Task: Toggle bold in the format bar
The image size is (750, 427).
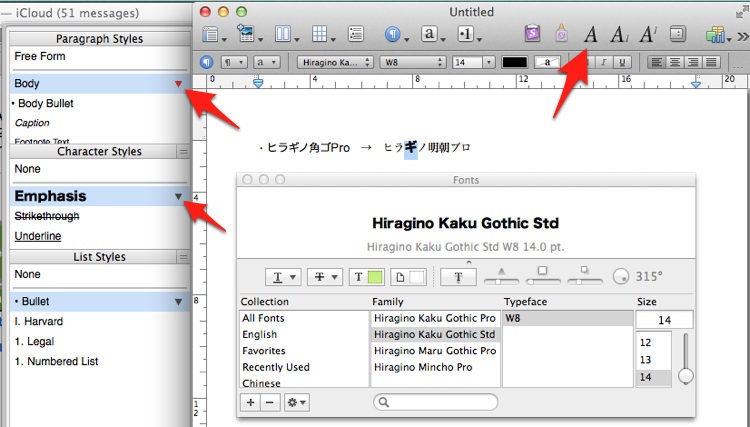Action: (x=588, y=62)
